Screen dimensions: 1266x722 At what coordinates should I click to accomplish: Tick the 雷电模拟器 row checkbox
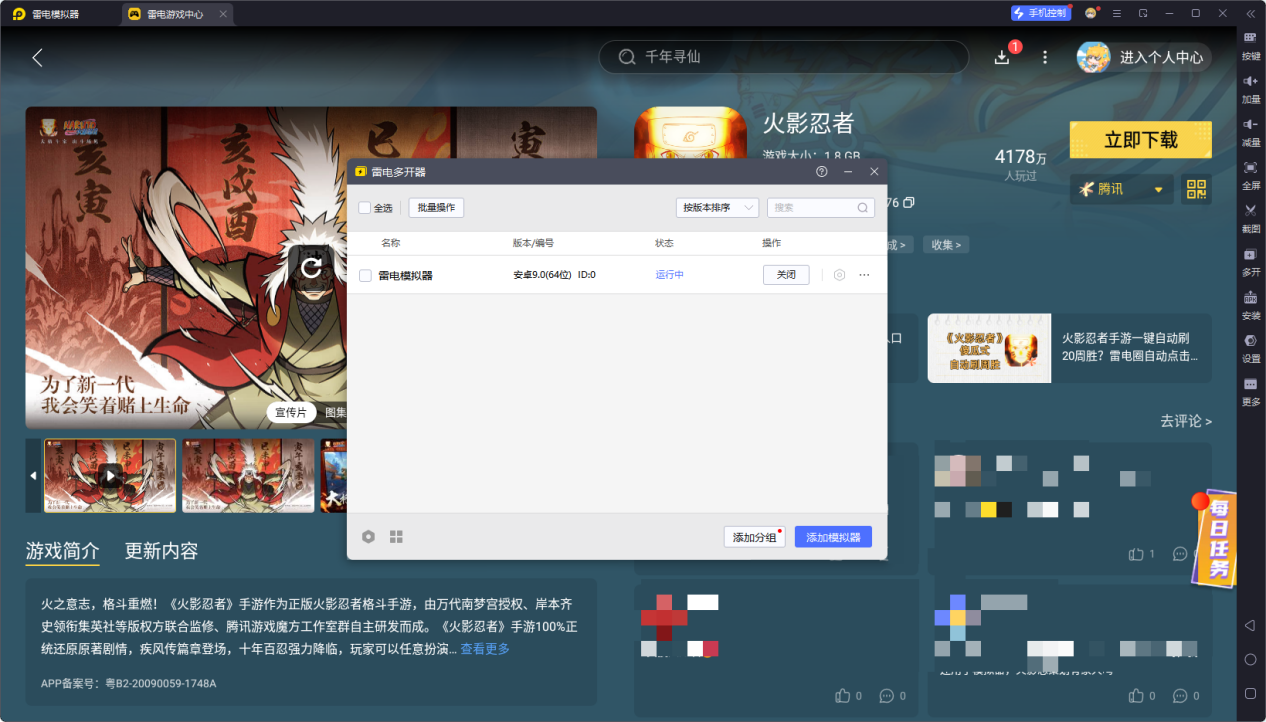pyautogui.click(x=365, y=275)
